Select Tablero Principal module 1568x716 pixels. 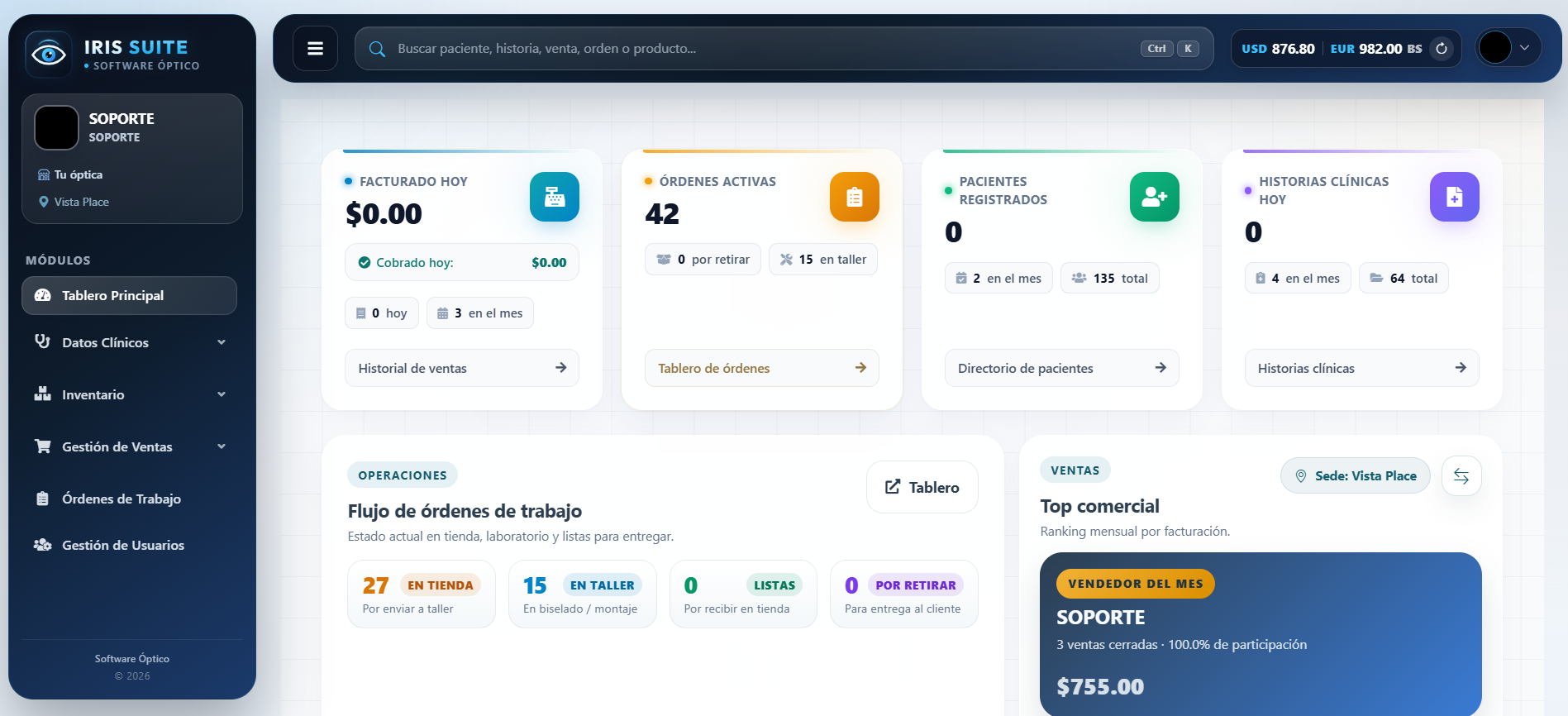click(x=129, y=295)
